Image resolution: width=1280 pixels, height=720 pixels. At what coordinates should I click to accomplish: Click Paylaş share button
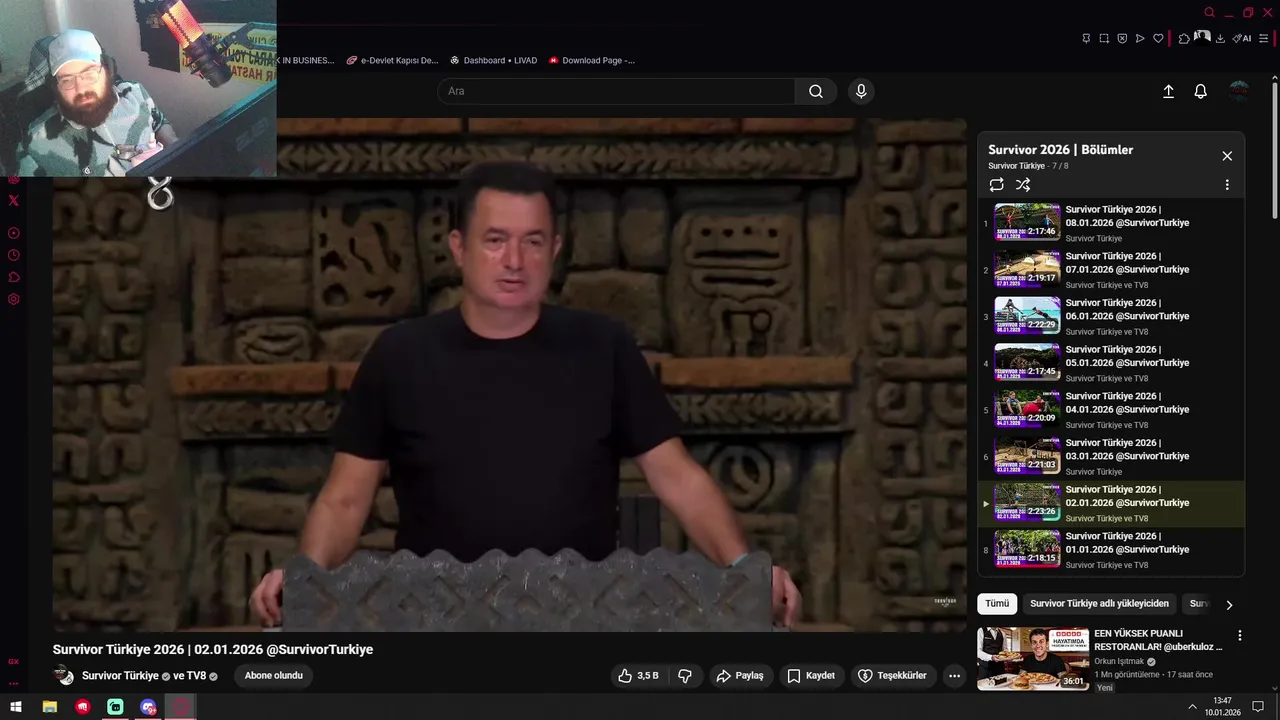point(740,676)
